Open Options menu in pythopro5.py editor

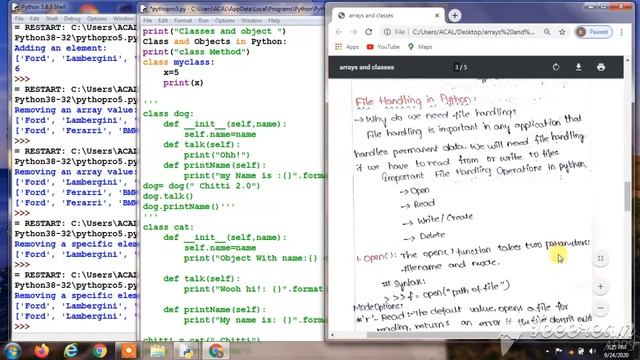pyautogui.click(x=224, y=20)
